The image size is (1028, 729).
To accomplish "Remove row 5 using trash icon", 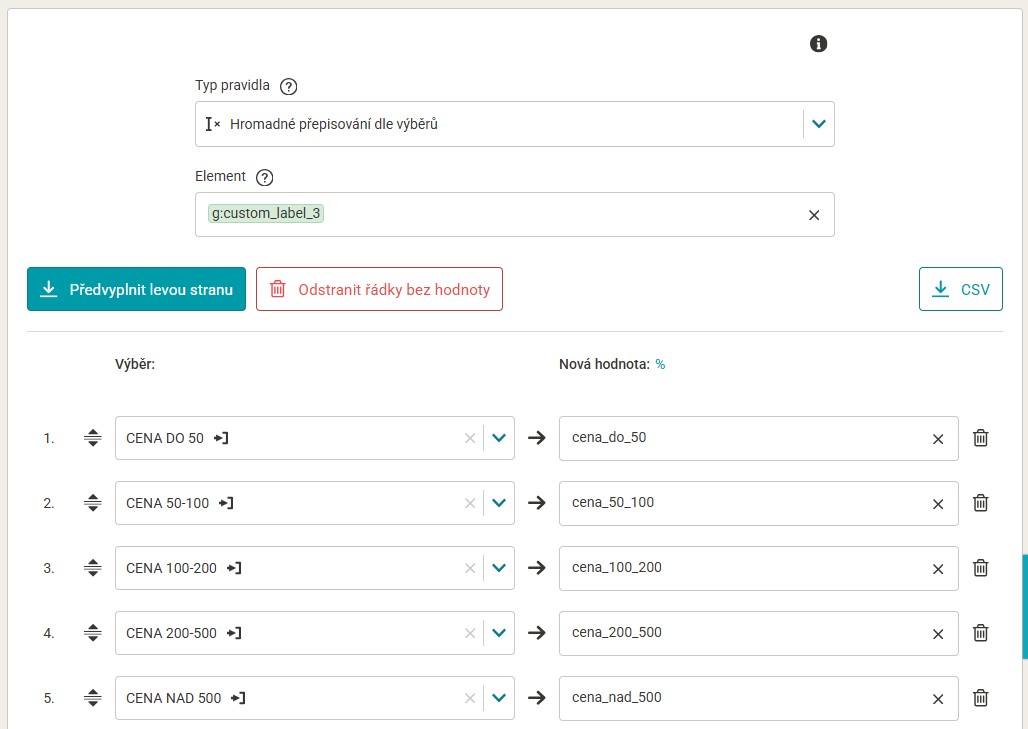I will (x=981, y=698).
